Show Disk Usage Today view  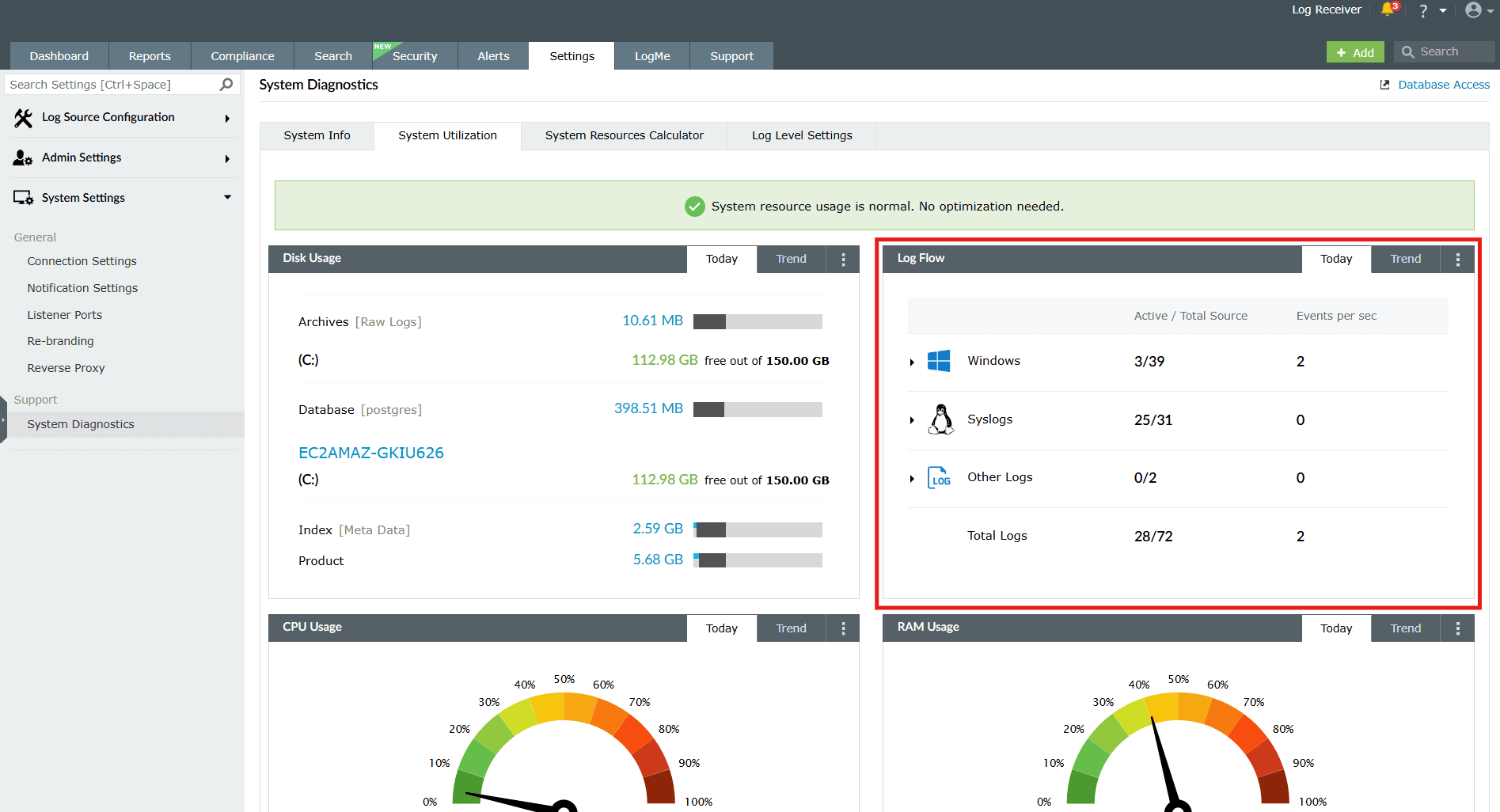coord(721,259)
